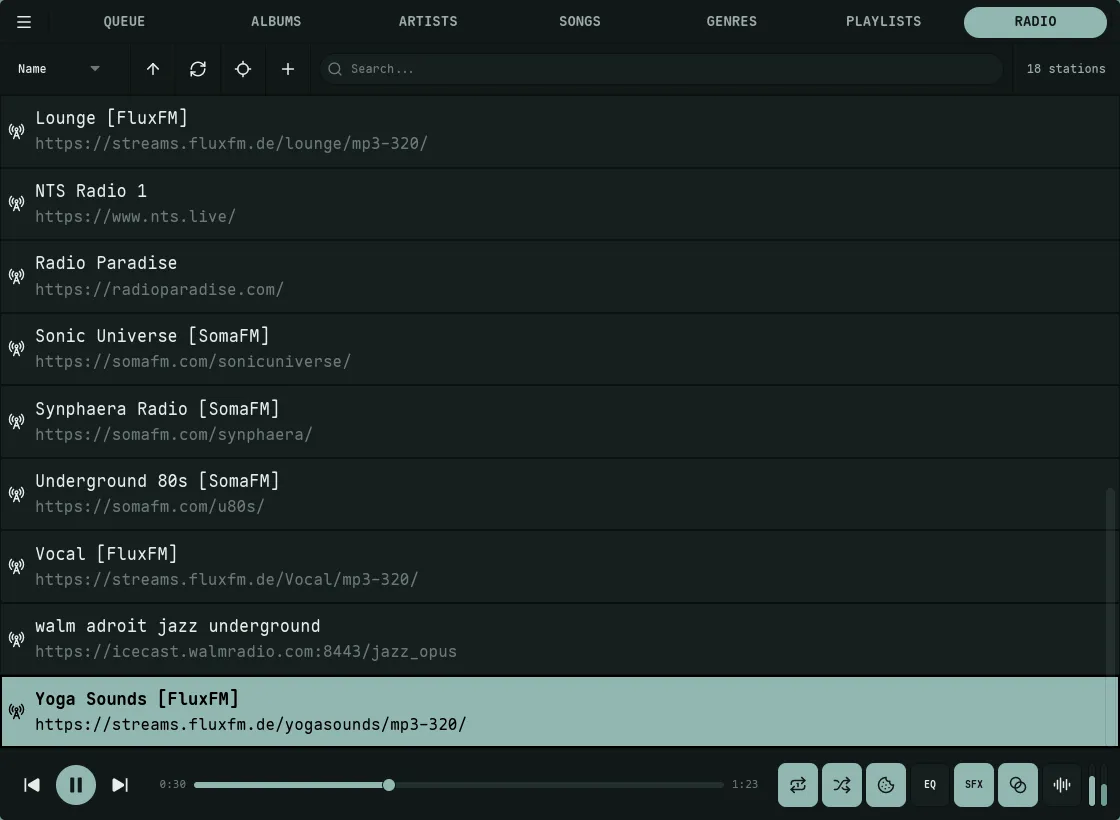Skip to the previous track
Screen dimensions: 1120x820
click(31, 785)
